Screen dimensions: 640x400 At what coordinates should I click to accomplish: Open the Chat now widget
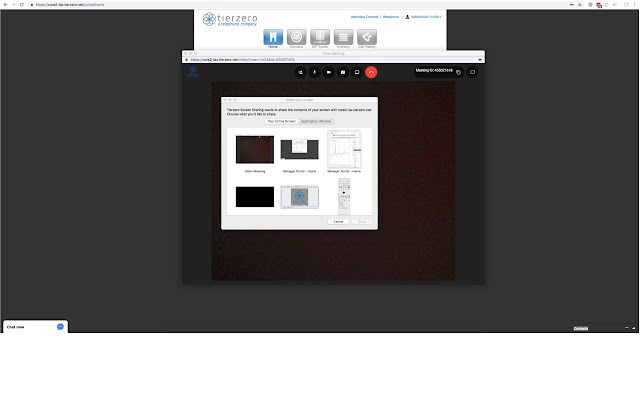pos(35,327)
